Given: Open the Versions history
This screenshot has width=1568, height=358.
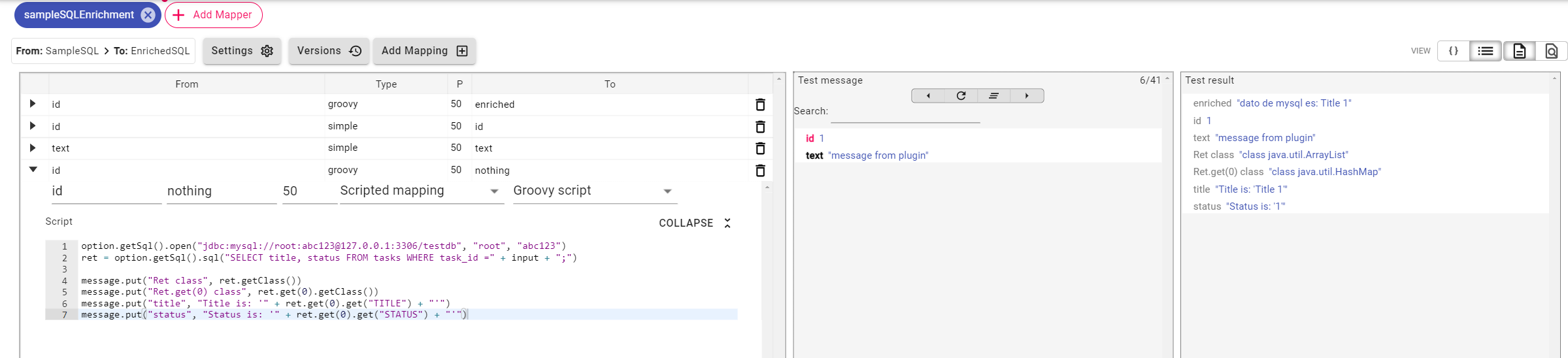Looking at the screenshot, I should tap(329, 51).
